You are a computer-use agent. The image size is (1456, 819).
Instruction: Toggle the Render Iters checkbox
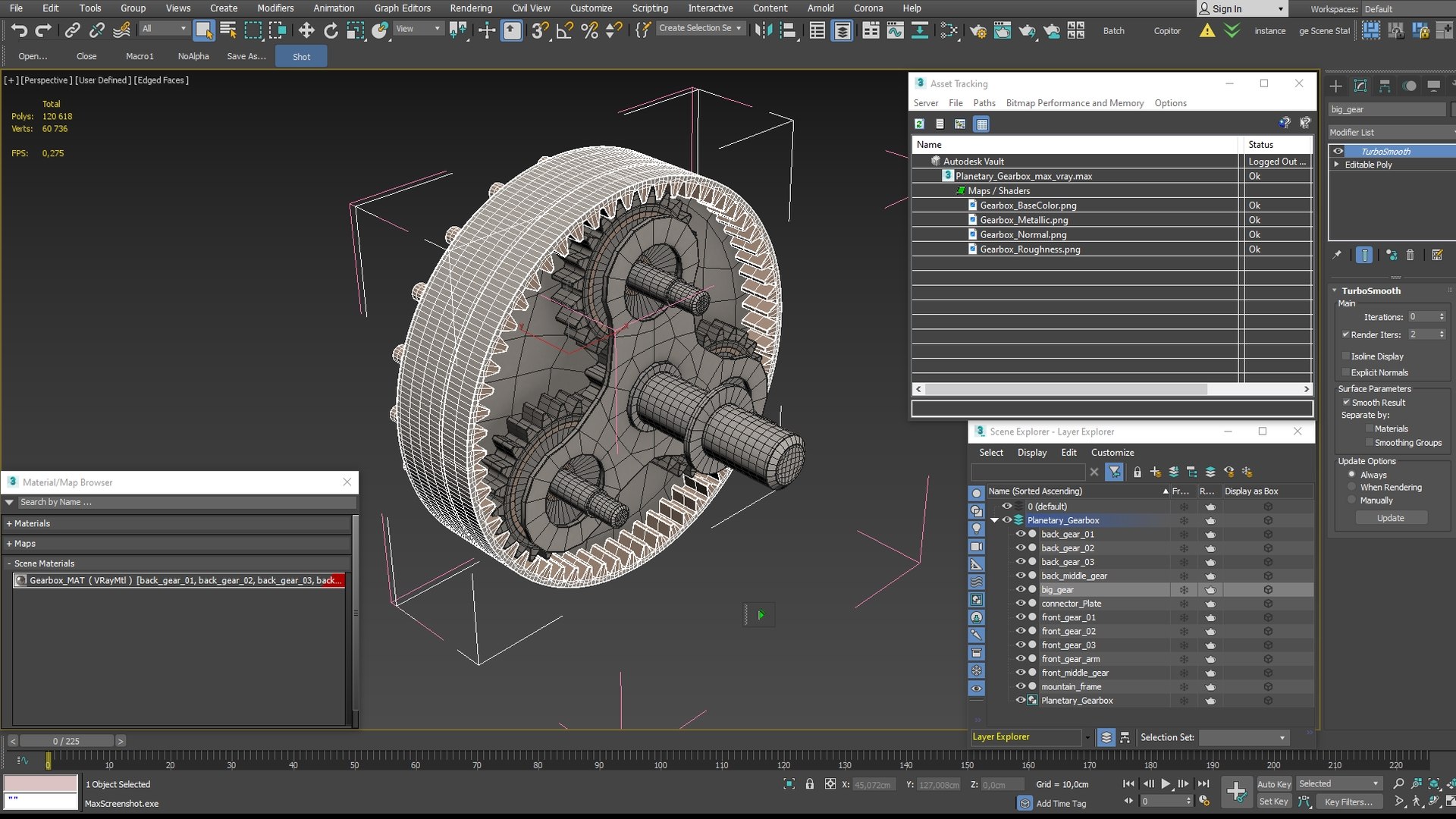point(1346,334)
